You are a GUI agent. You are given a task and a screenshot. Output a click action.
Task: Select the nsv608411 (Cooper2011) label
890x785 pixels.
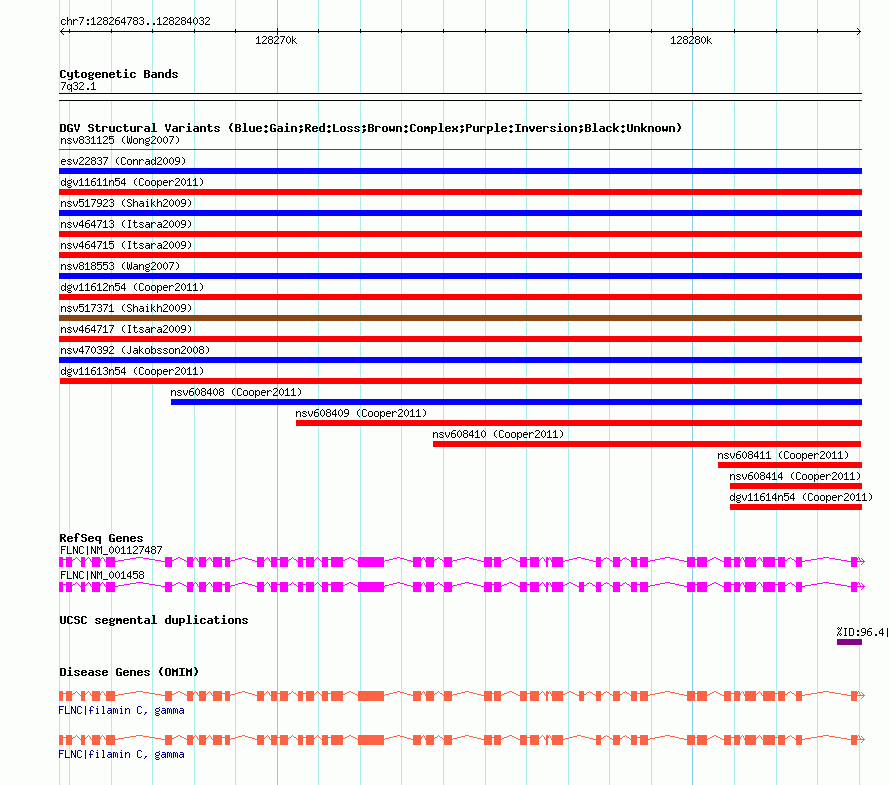click(783, 455)
